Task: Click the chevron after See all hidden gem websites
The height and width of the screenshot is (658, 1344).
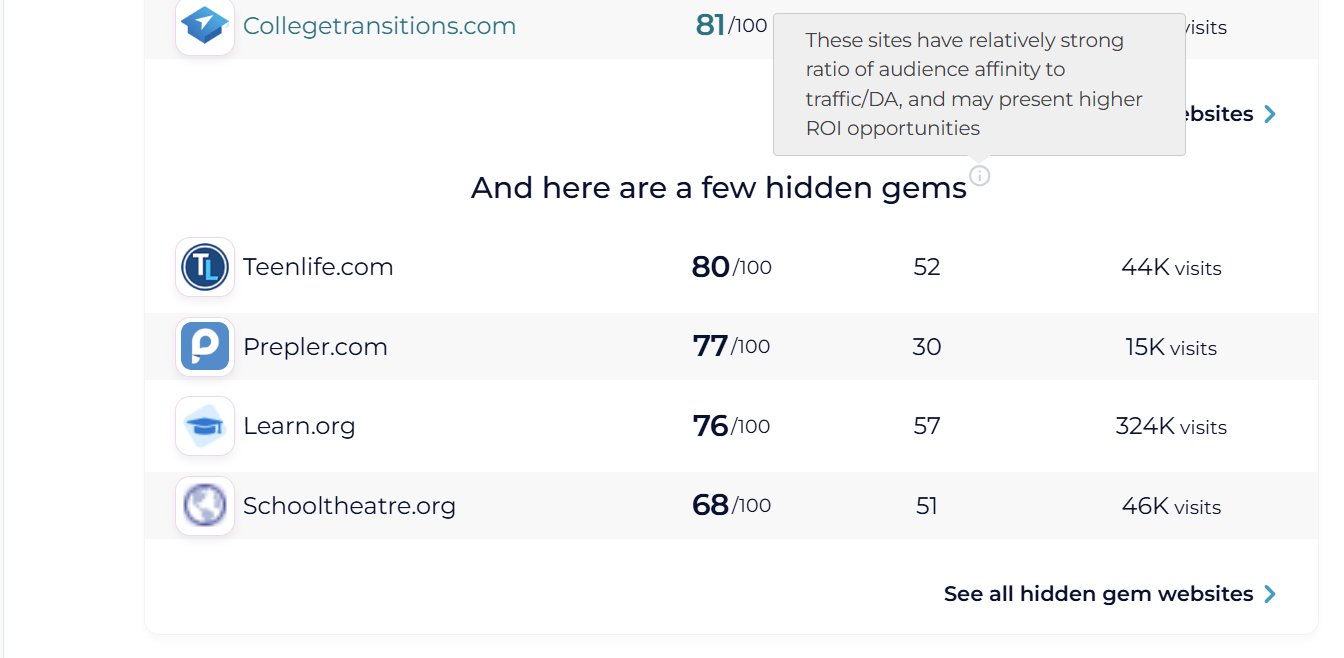Action: click(x=1270, y=594)
